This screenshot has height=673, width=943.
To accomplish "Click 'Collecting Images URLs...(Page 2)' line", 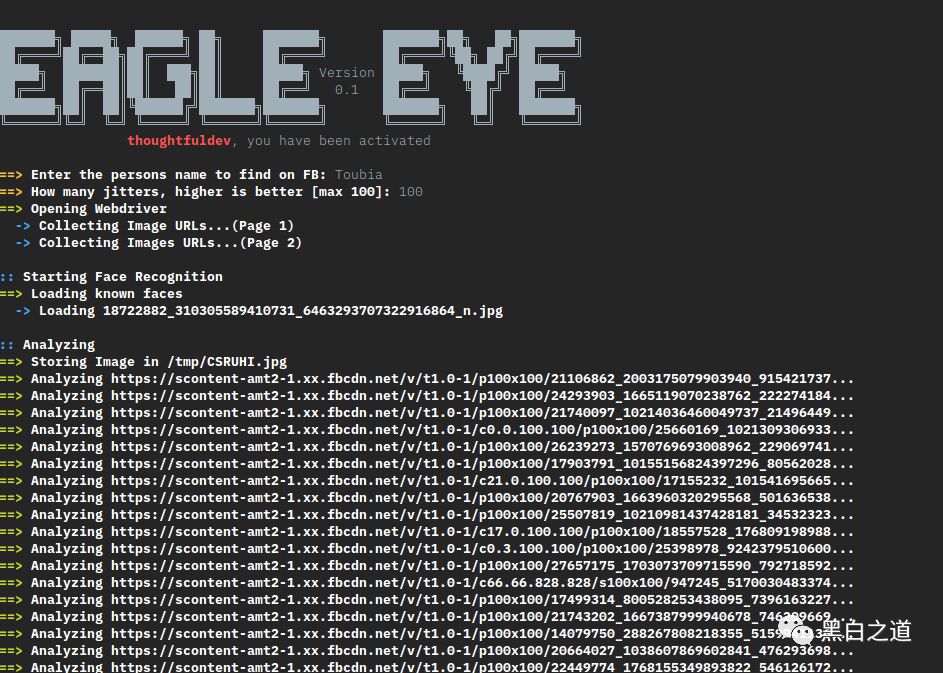I will (x=170, y=243).
